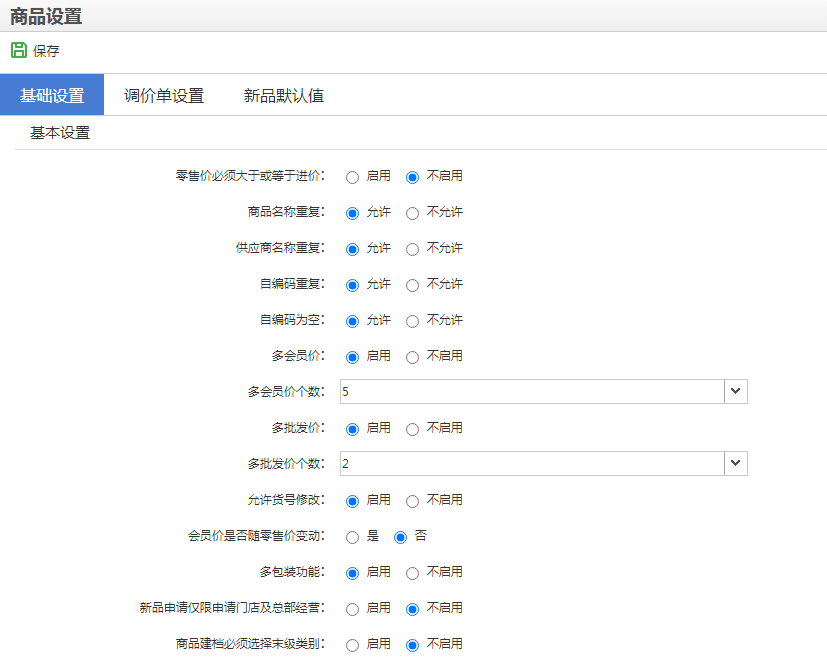Click the 多会员价个数 input field
Image resolution: width=827 pixels, height=667 pixels.
pos(531,392)
